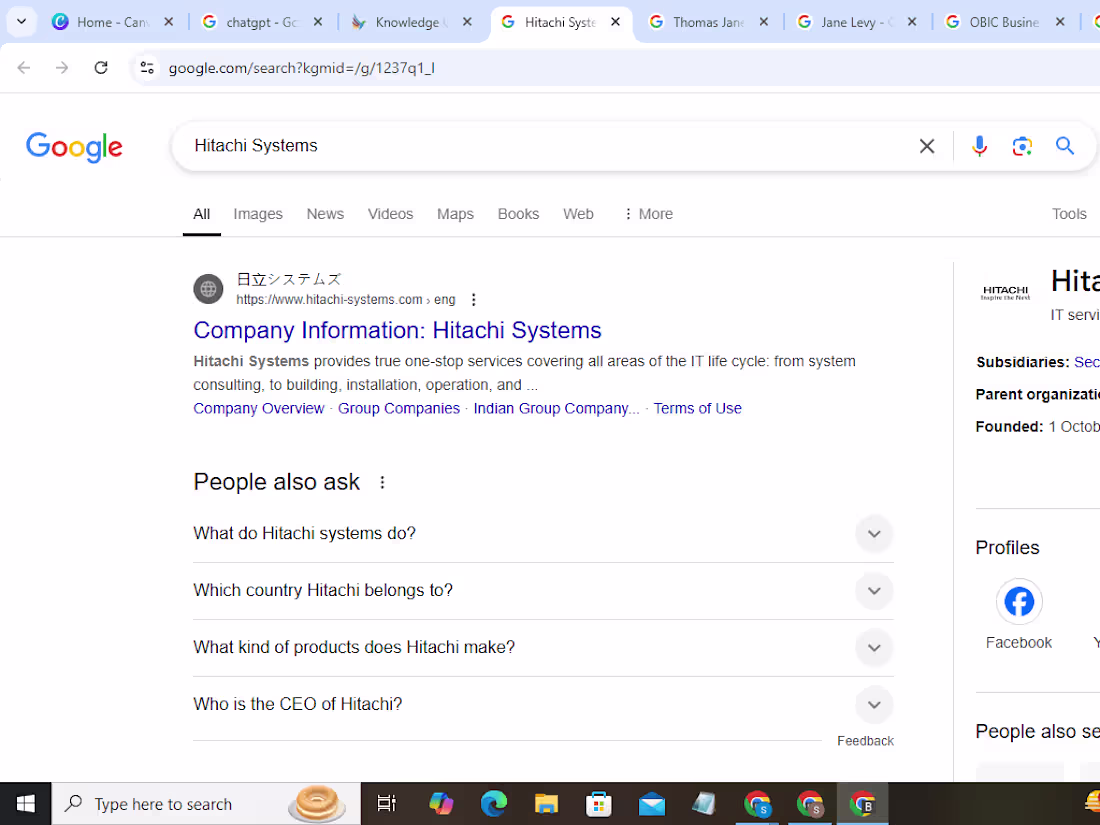Expand 'What do Hitachi systems do?'
Image resolution: width=1100 pixels, height=825 pixels.
pos(874,534)
